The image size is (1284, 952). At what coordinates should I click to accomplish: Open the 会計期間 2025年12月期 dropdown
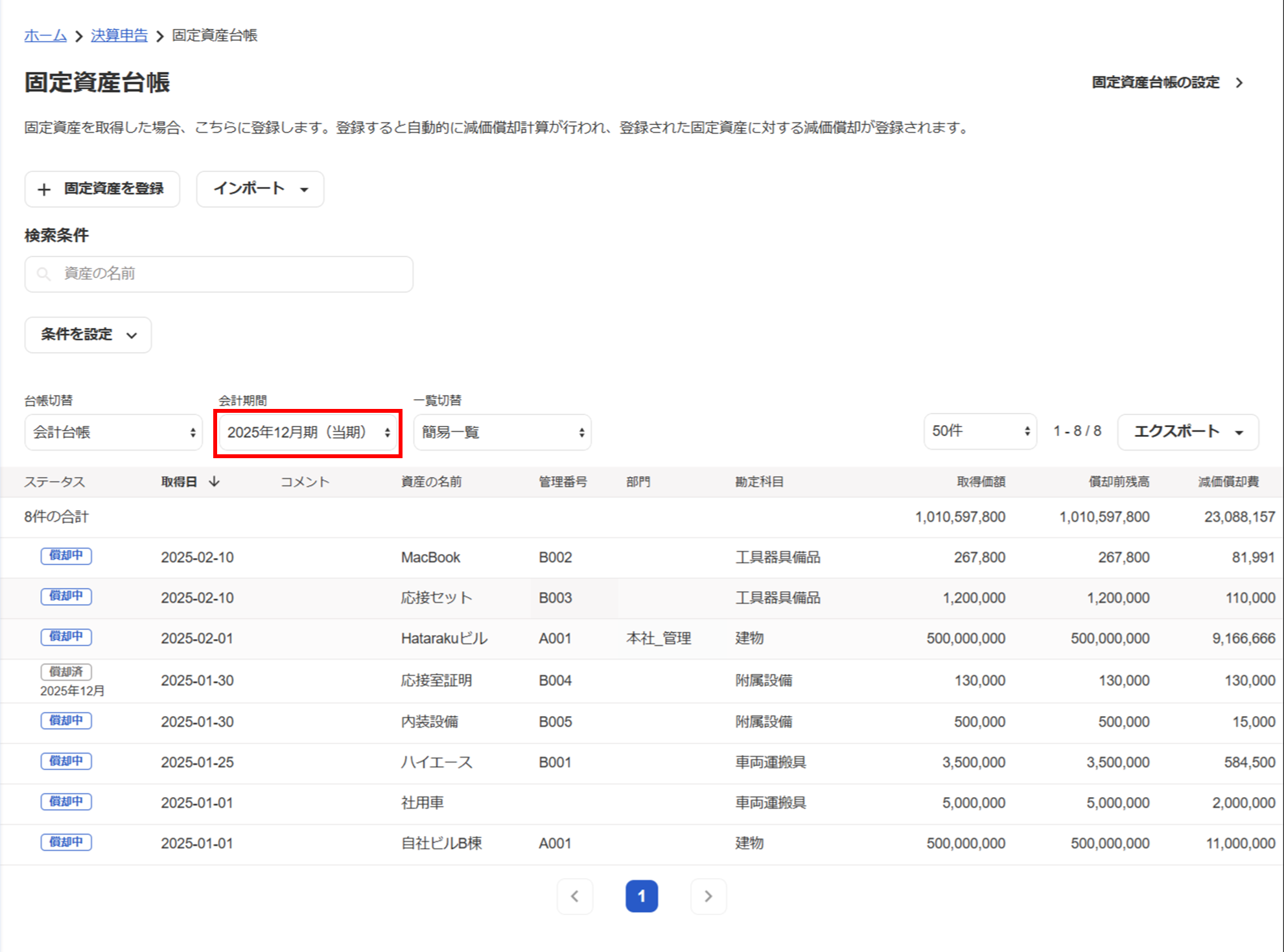click(308, 432)
